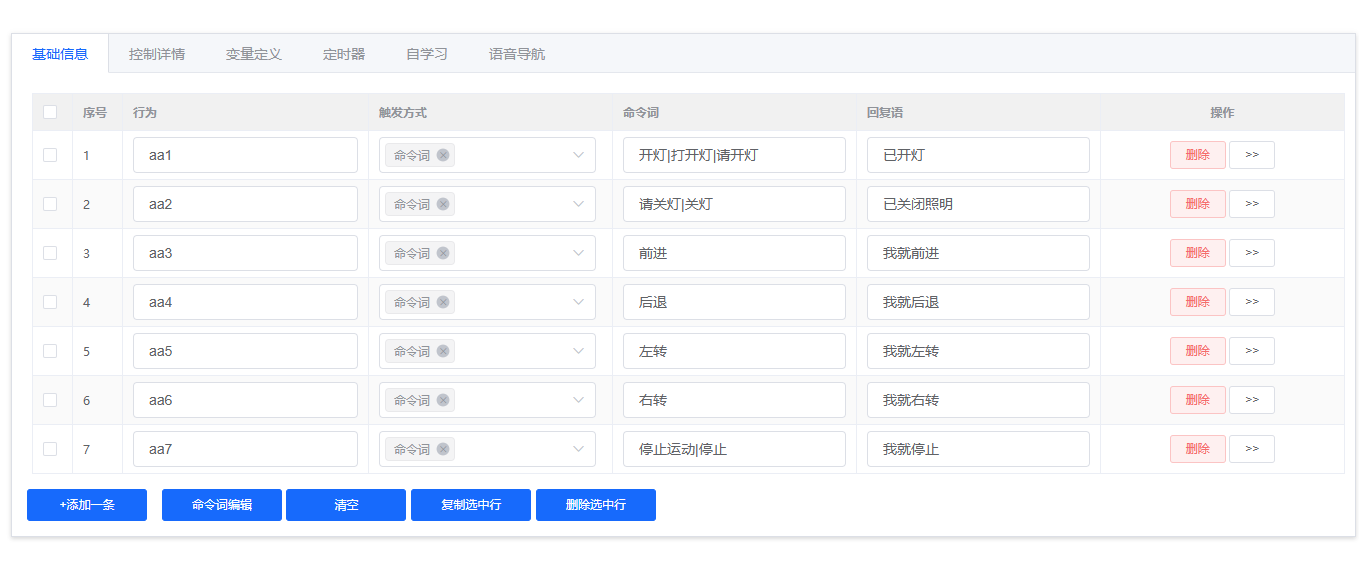The height and width of the screenshot is (564, 1359).
Task: Open 命令词编辑 button
Action: pyautogui.click(x=222, y=505)
